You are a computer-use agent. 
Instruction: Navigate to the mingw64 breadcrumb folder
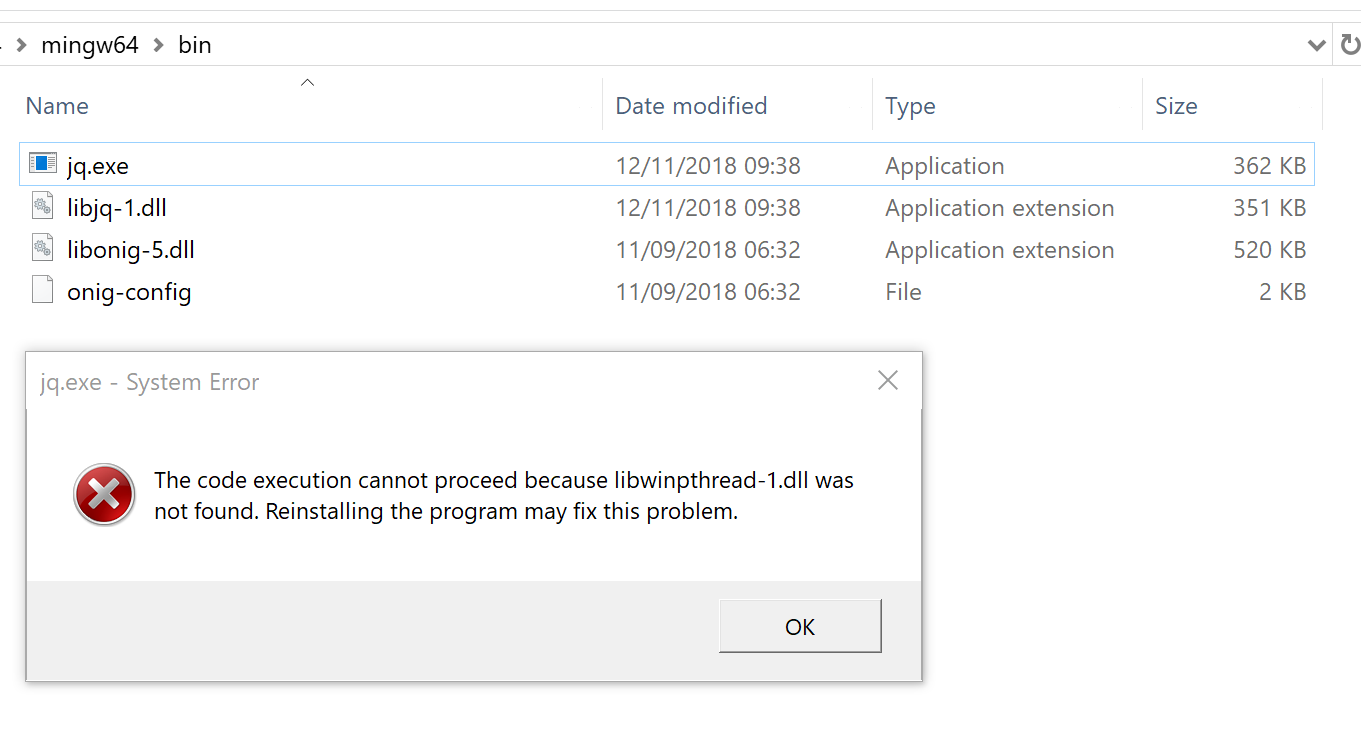[x=90, y=44]
